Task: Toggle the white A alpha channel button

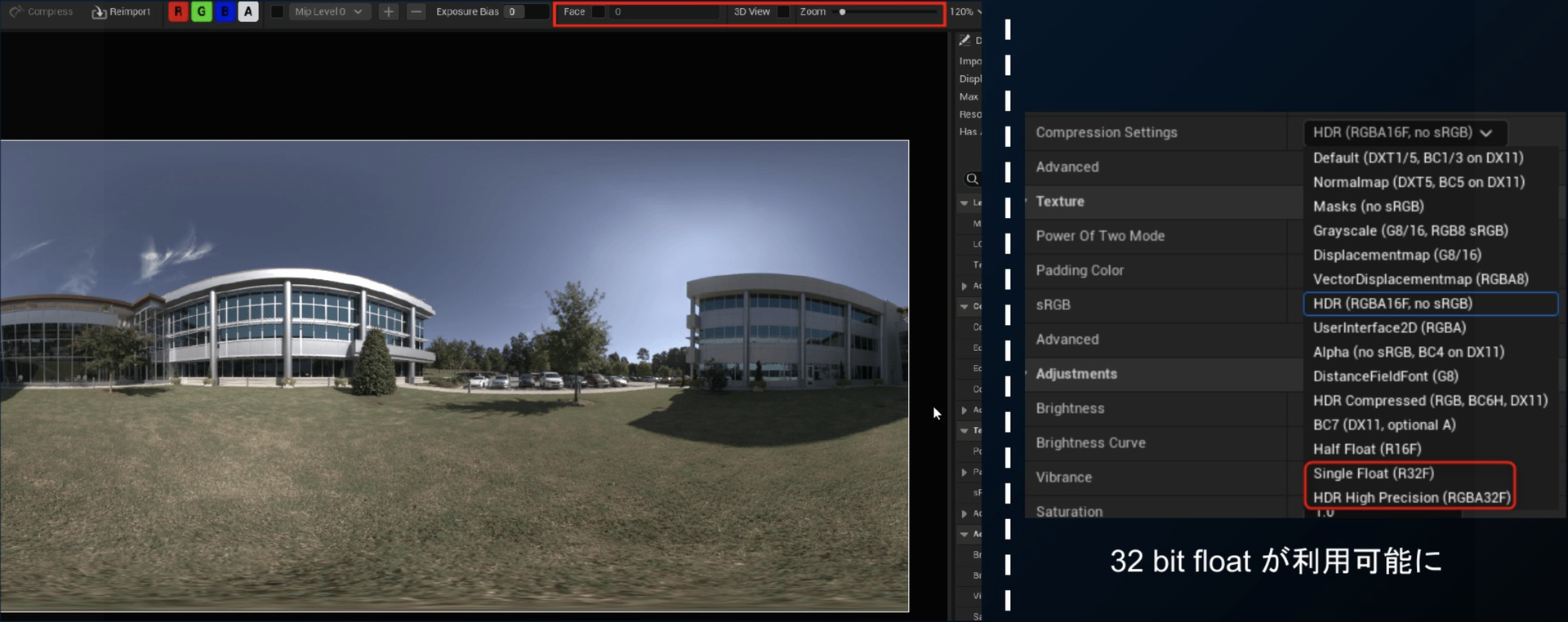Action: click(x=248, y=11)
